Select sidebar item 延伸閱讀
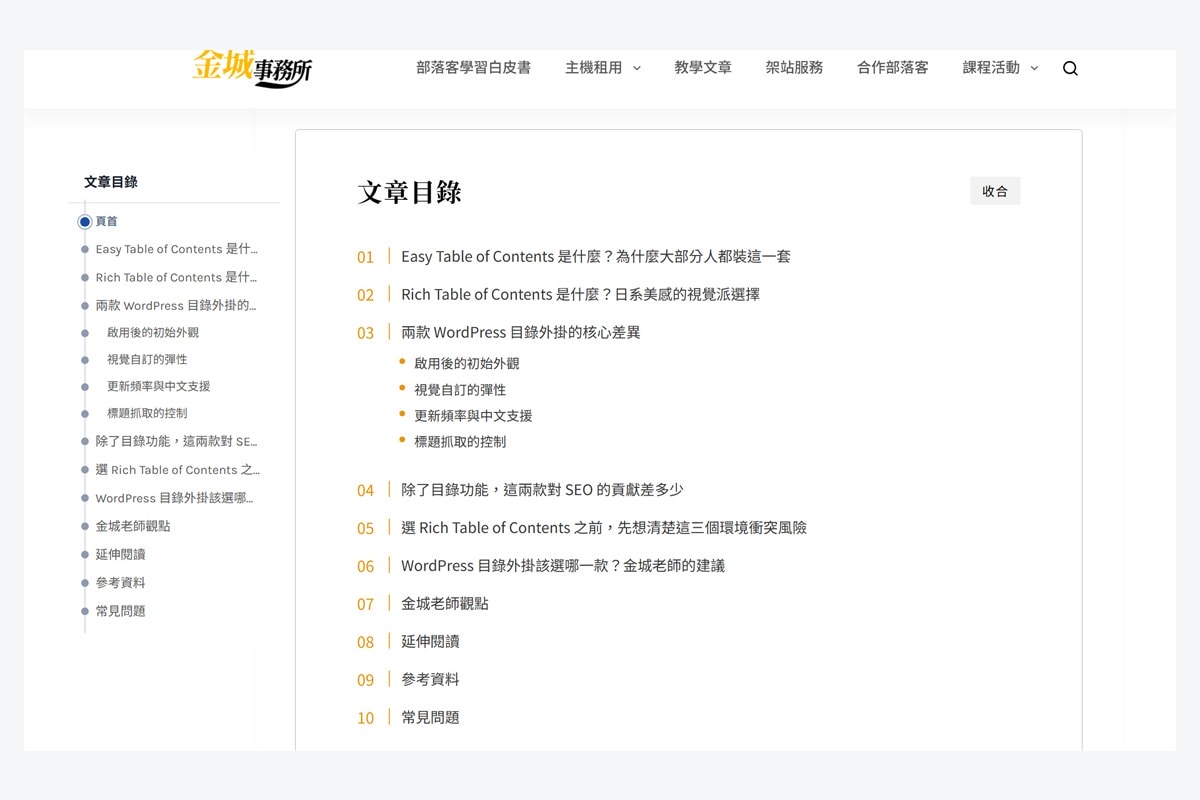The height and width of the screenshot is (800, 1200). [x=121, y=554]
